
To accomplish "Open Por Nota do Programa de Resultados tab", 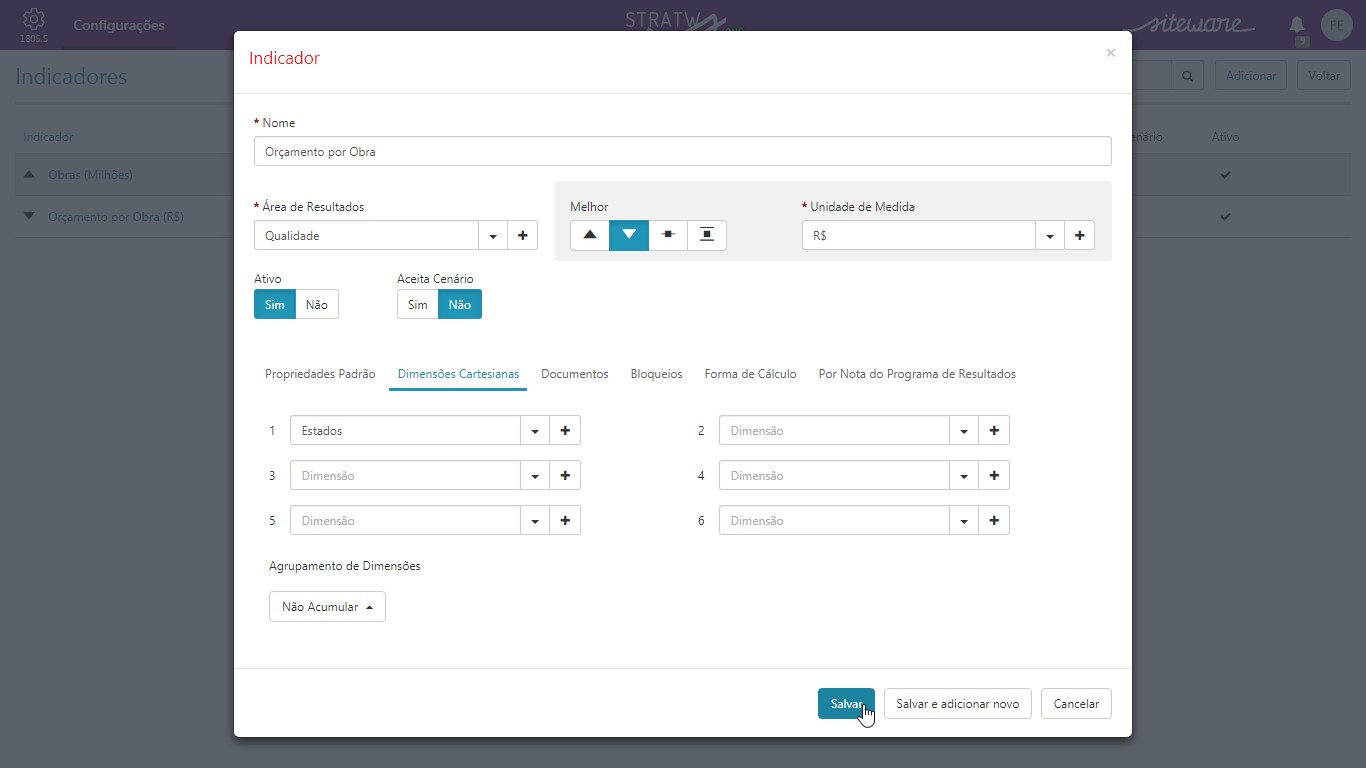I will [917, 374].
